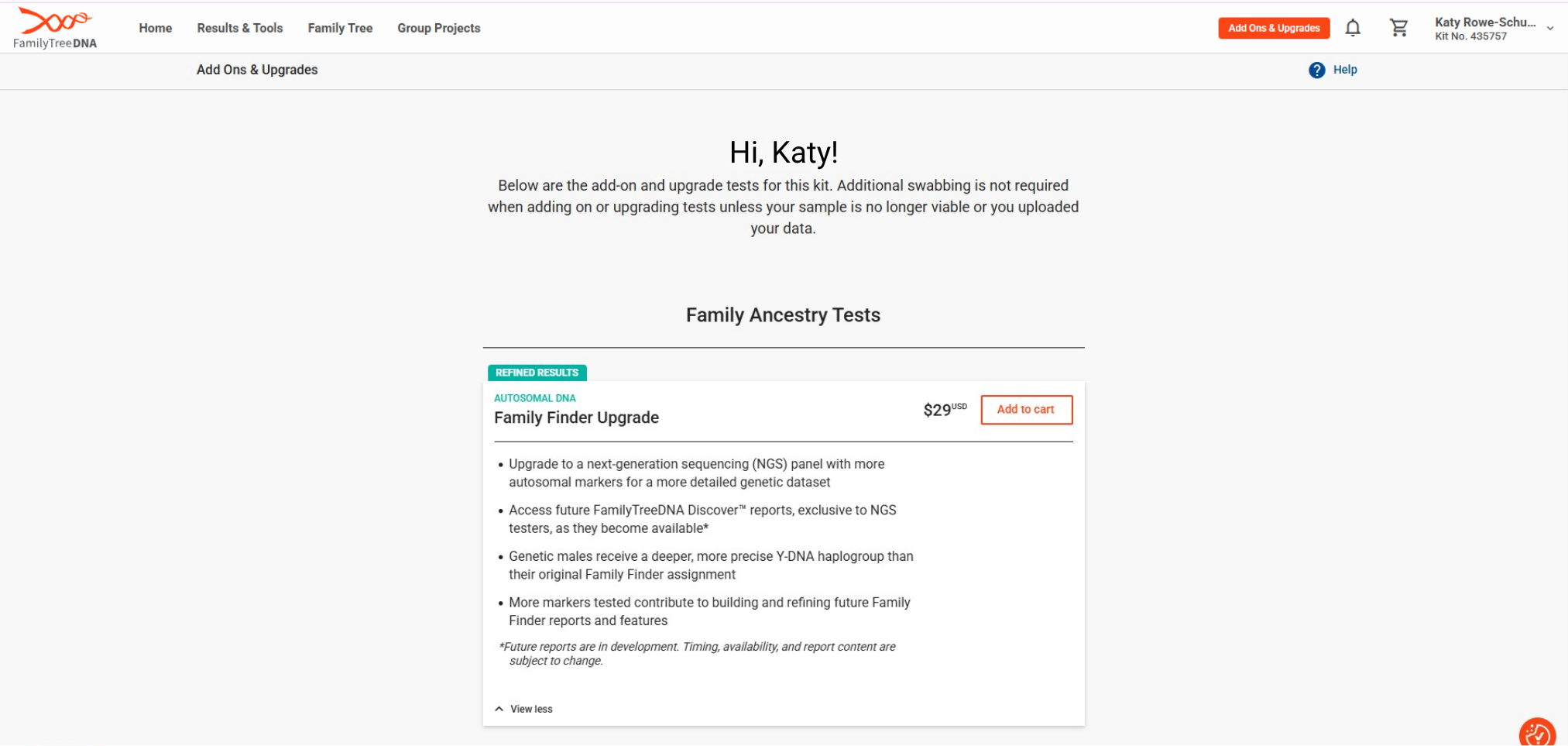Click the Refined Results badge
The width and height of the screenshot is (1568, 746).
click(x=537, y=373)
